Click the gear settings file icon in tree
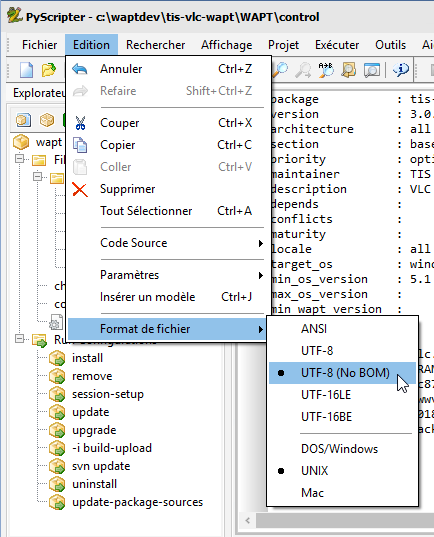The height and width of the screenshot is (537, 434). (x=56, y=322)
